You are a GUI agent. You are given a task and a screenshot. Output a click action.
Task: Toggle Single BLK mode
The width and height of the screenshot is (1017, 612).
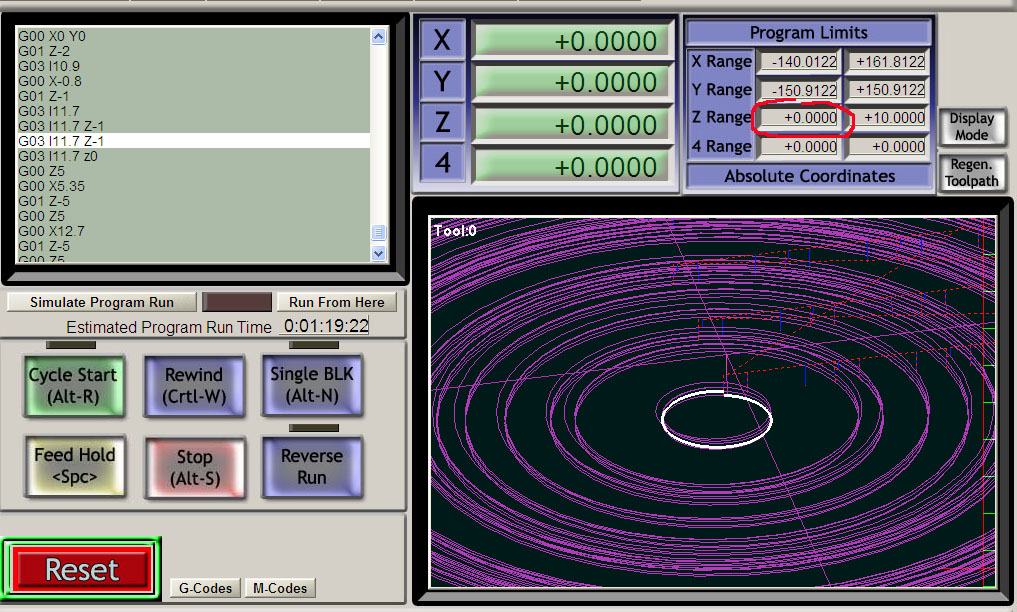coord(312,384)
